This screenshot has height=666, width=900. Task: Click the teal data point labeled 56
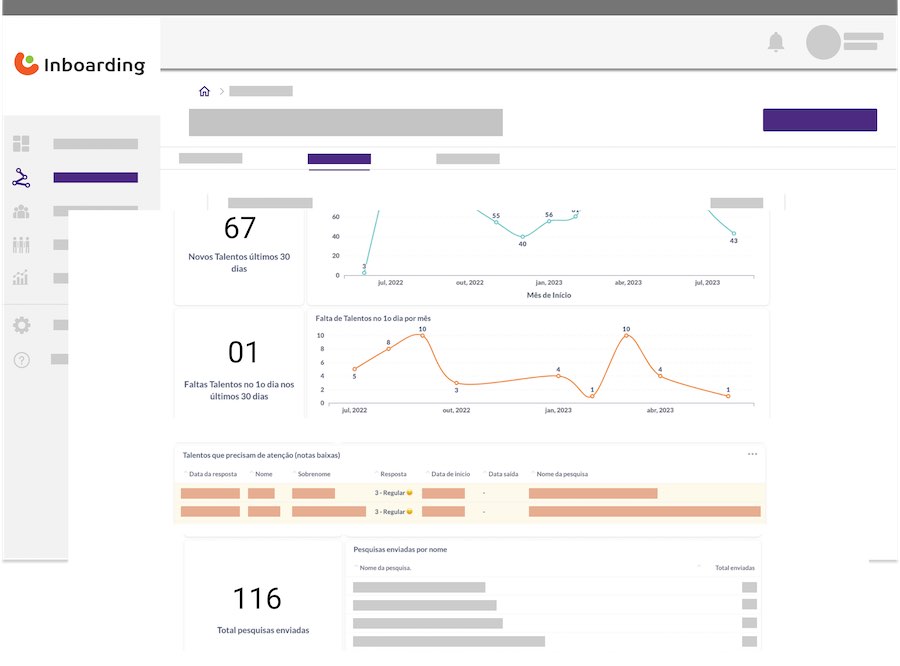(549, 221)
